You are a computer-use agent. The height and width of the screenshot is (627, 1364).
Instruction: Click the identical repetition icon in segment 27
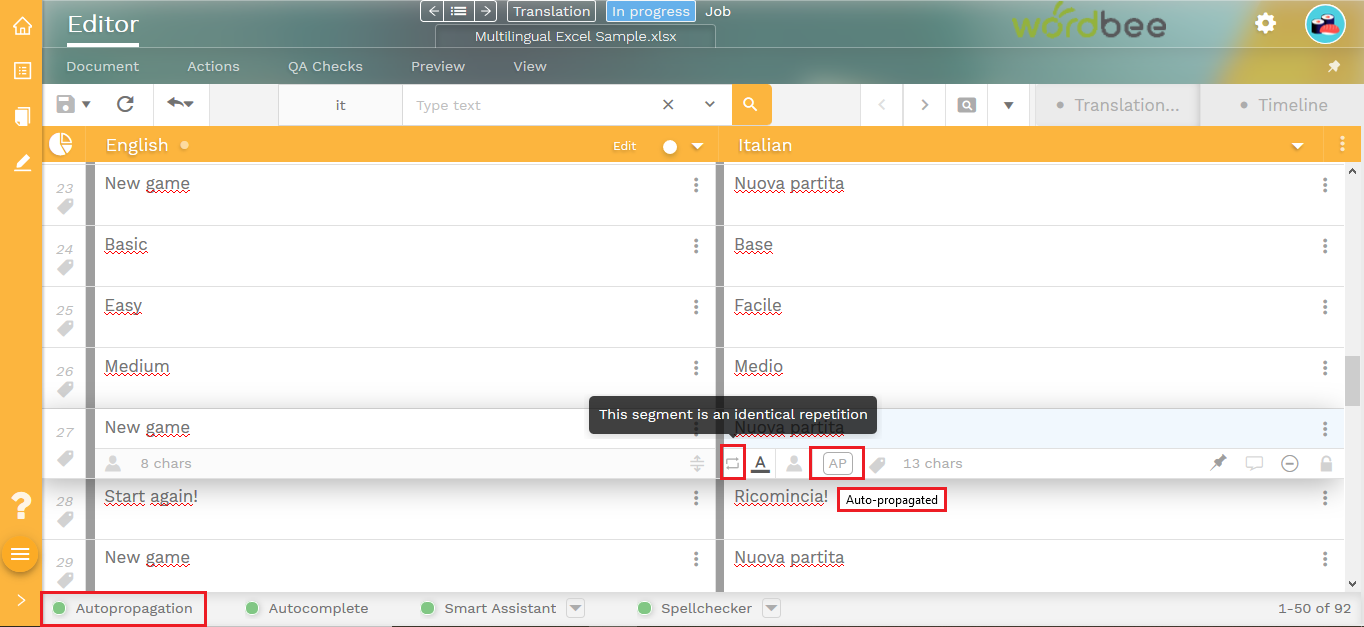732,463
